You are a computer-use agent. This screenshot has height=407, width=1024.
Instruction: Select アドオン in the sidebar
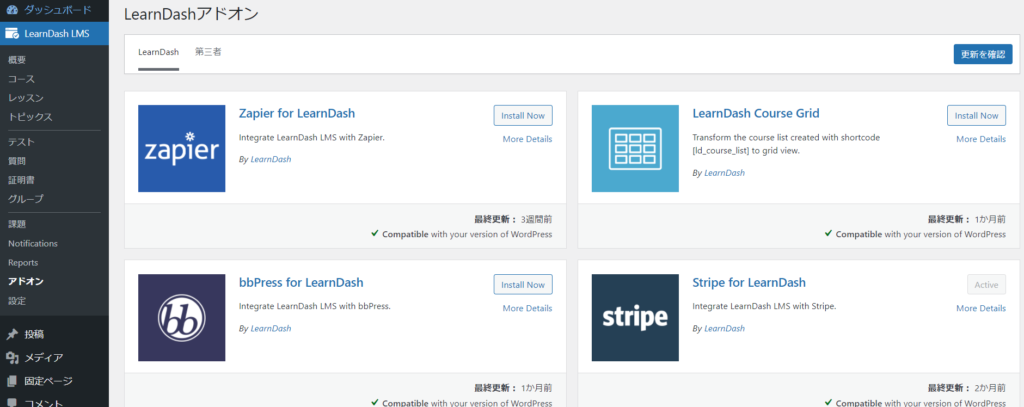tap(26, 282)
